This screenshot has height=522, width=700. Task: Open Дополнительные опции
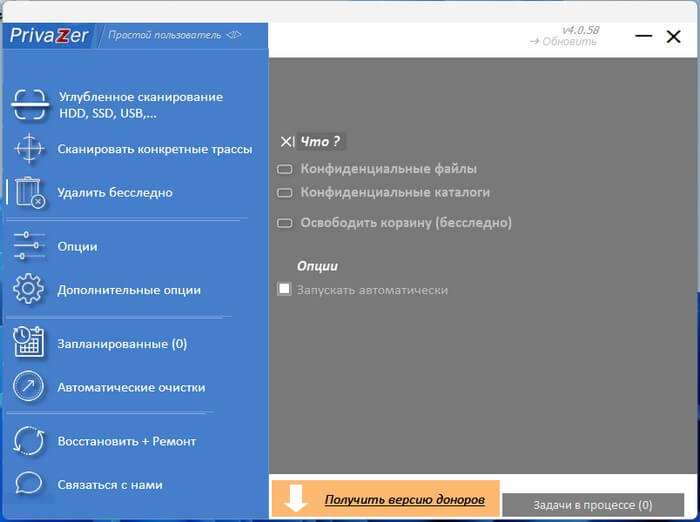coord(129,290)
